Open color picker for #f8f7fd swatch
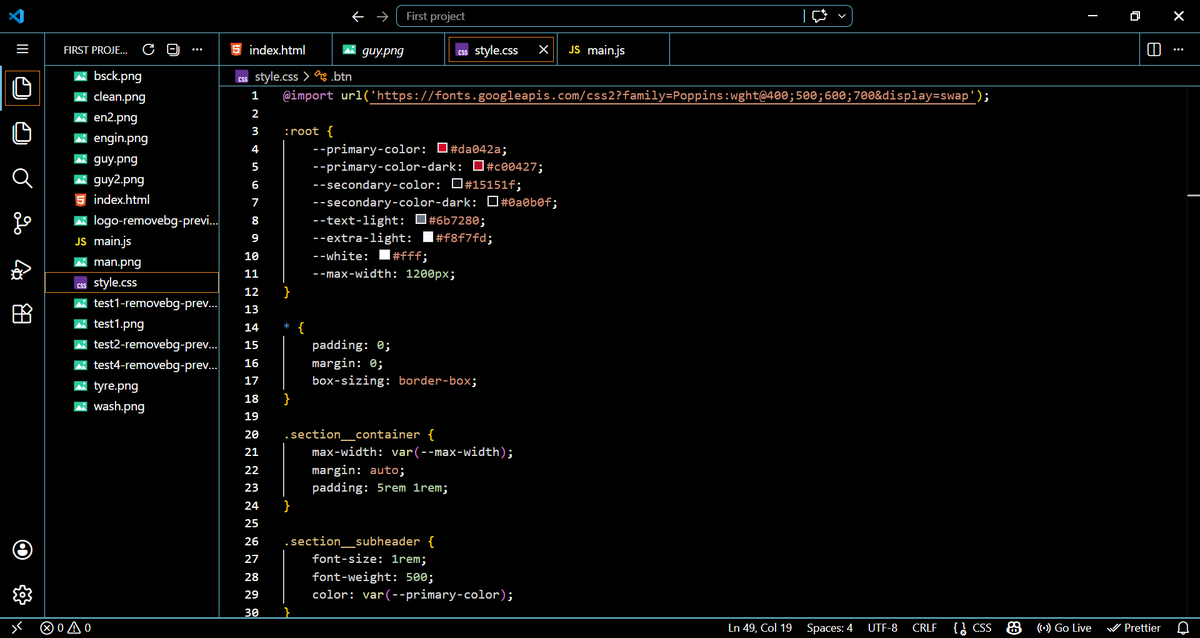This screenshot has height=638, width=1200. pyautogui.click(x=428, y=237)
